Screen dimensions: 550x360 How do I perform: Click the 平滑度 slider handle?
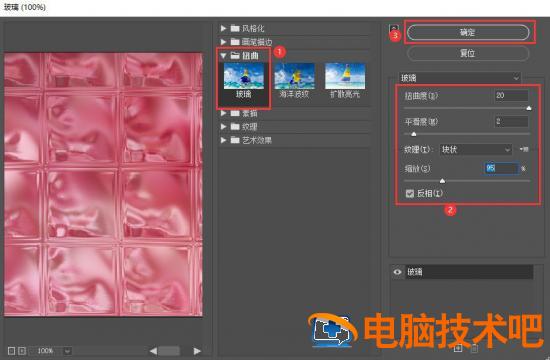pyautogui.click(x=414, y=134)
